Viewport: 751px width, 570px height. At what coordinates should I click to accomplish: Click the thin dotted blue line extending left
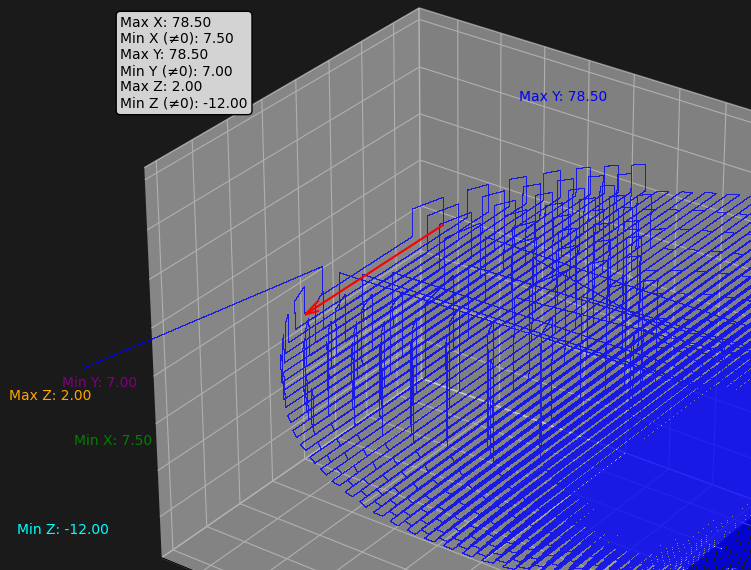[200, 319]
